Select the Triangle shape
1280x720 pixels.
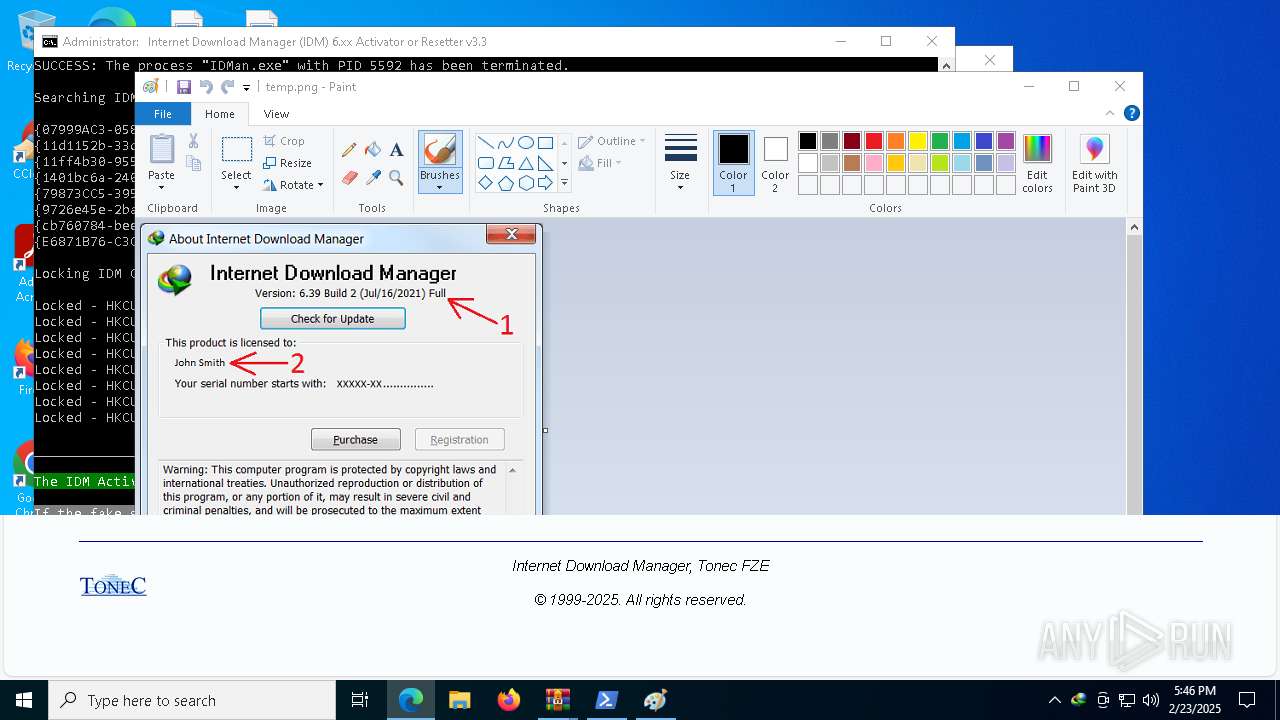pos(525,163)
